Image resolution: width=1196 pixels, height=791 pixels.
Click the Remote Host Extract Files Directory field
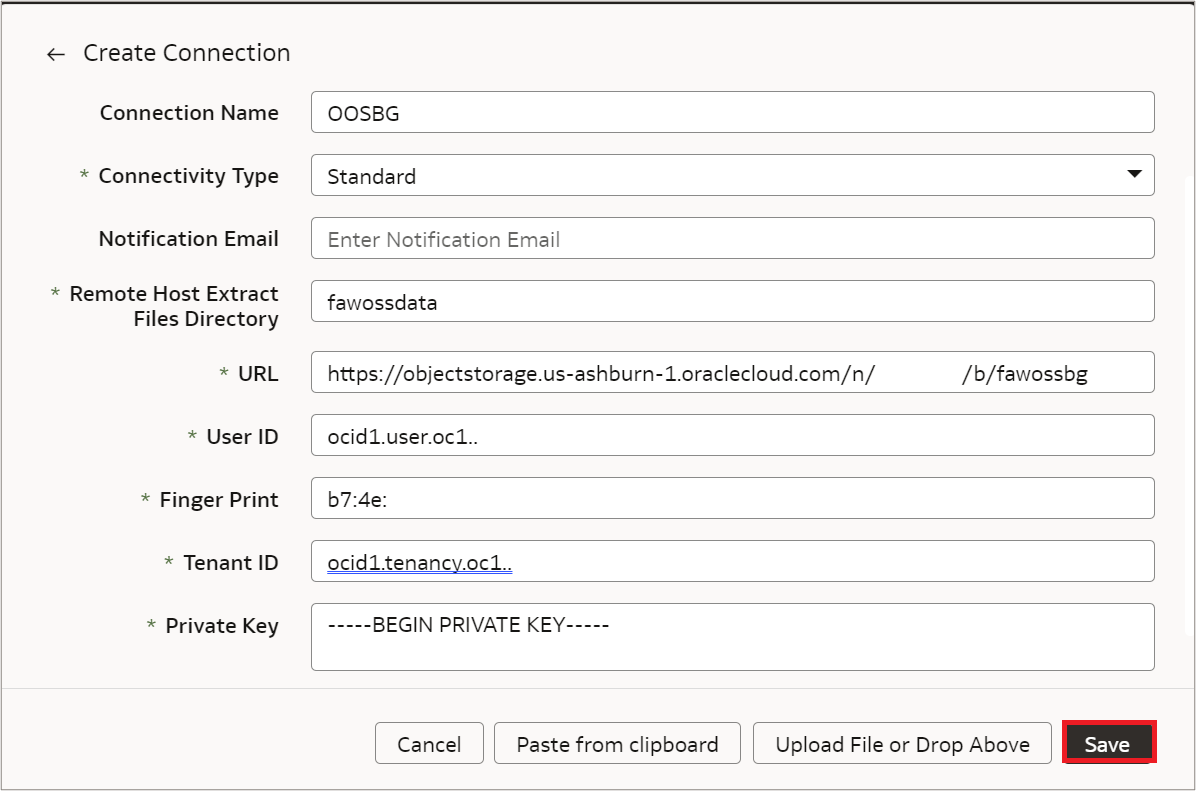click(732, 302)
